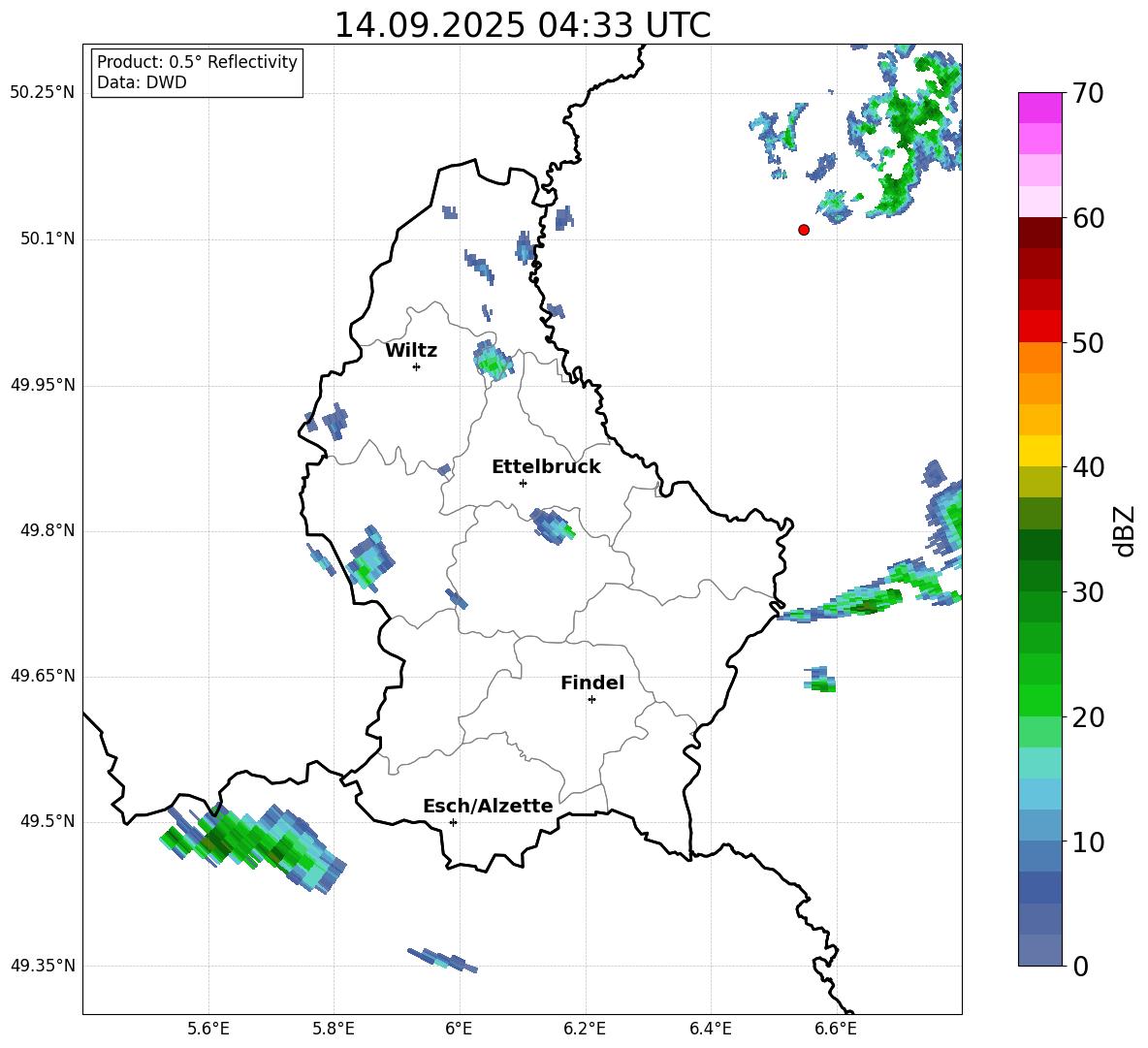The height and width of the screenshot is (1048, 1148).
Task: Click the colorbar 30 tick label
Action: tap(1088, 592)
